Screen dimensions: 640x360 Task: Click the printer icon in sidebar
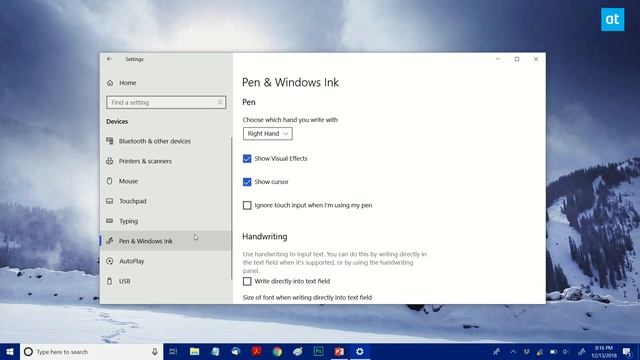pos(110,161)
